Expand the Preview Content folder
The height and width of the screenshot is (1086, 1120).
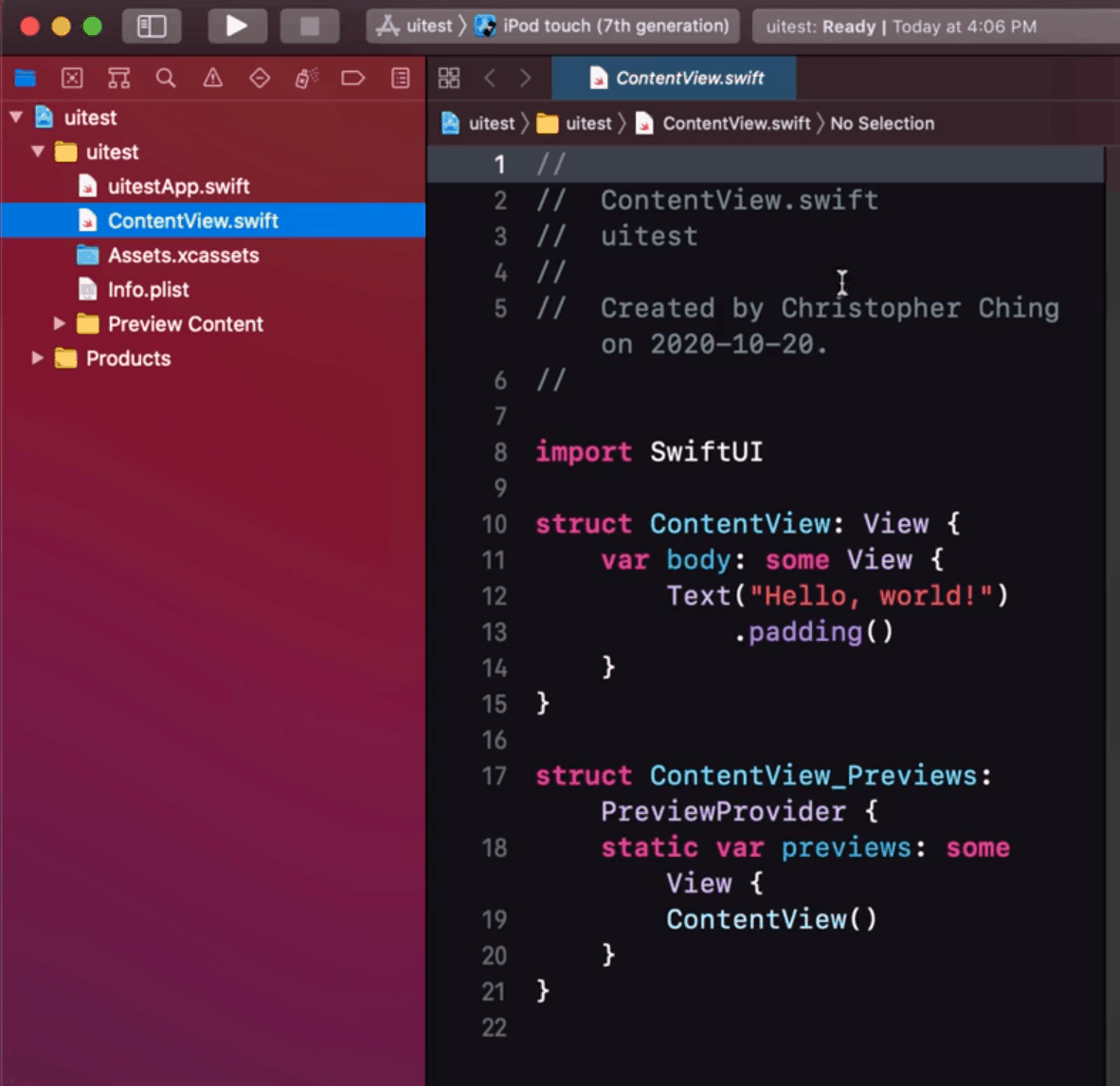[x=60, y=323]
